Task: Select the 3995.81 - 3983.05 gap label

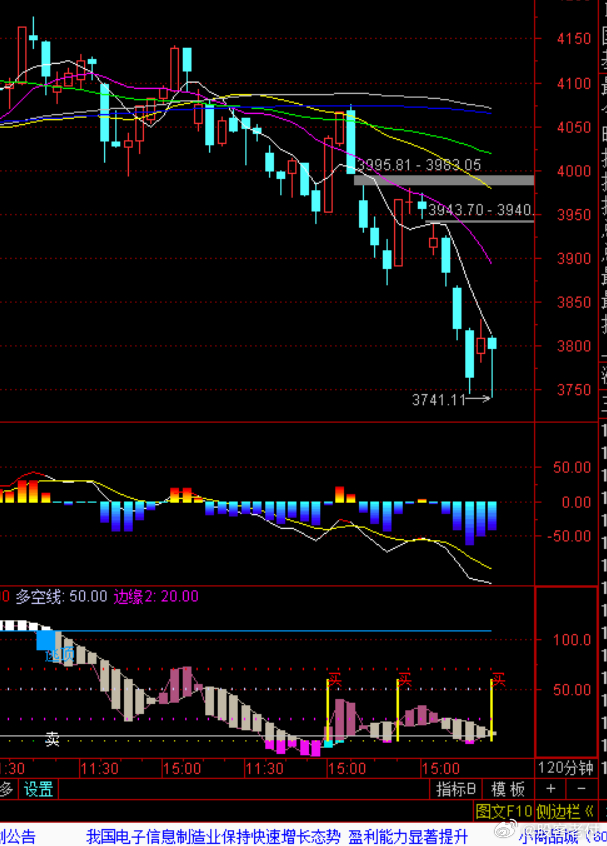Action: click(419, 165)
